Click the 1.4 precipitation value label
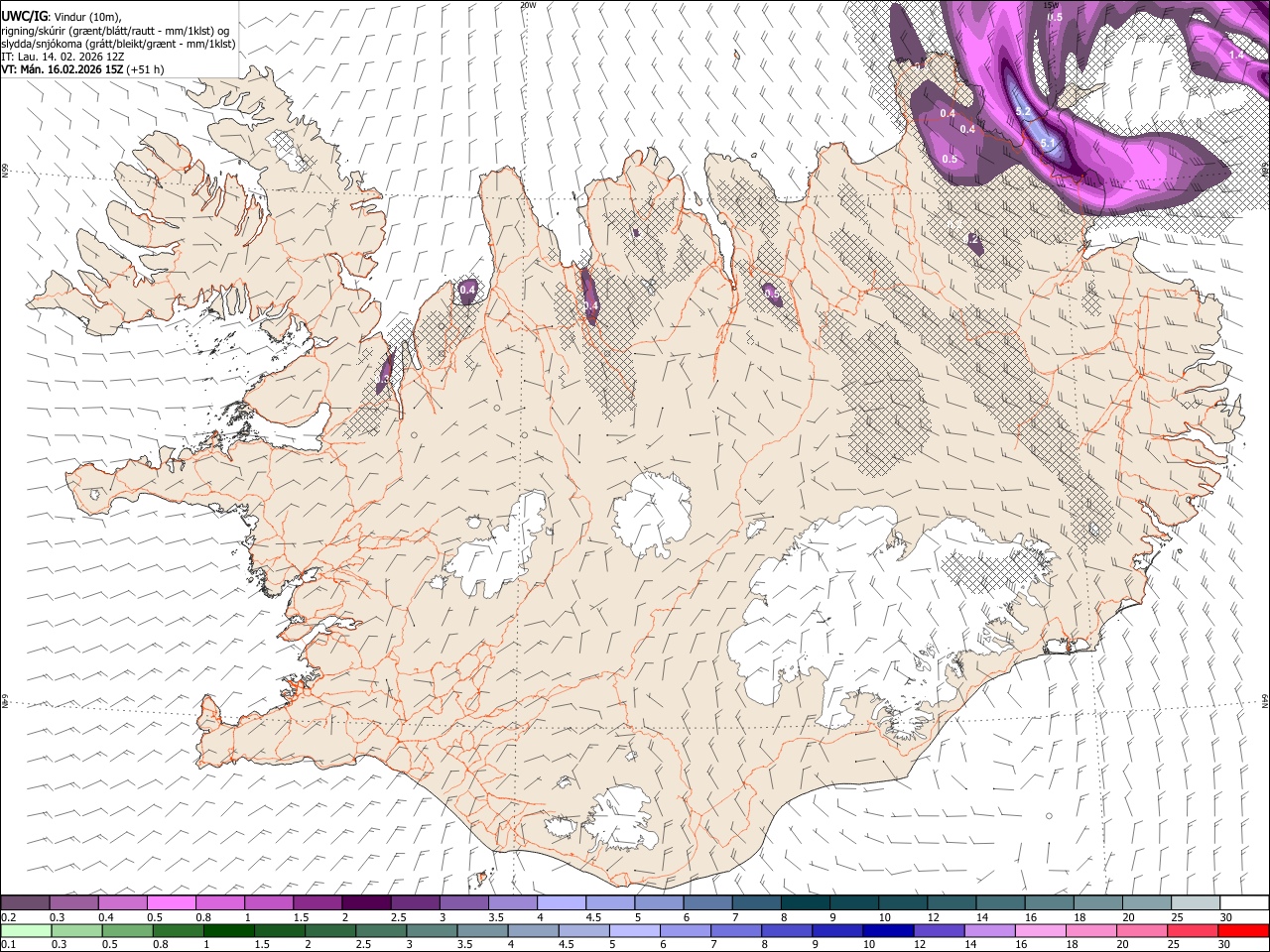The height and width of the screenshot is (952, 1270). tap(1236, 56)
